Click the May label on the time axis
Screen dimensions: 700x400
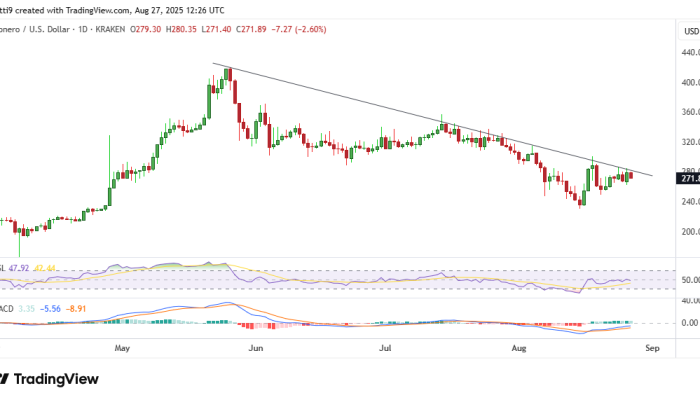(x=123, y=349)
